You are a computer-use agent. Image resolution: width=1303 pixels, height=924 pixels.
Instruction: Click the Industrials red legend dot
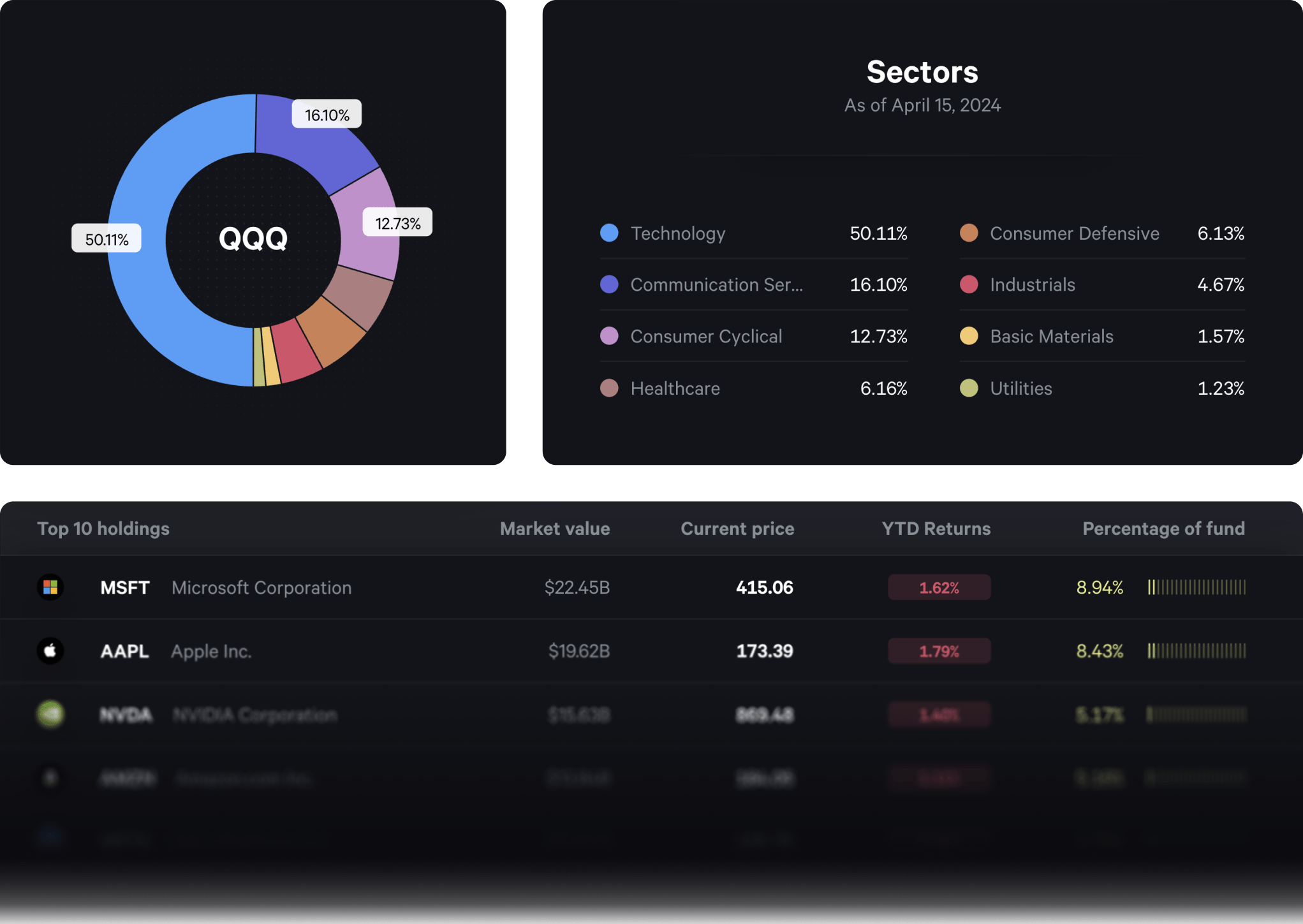(968, 284)
